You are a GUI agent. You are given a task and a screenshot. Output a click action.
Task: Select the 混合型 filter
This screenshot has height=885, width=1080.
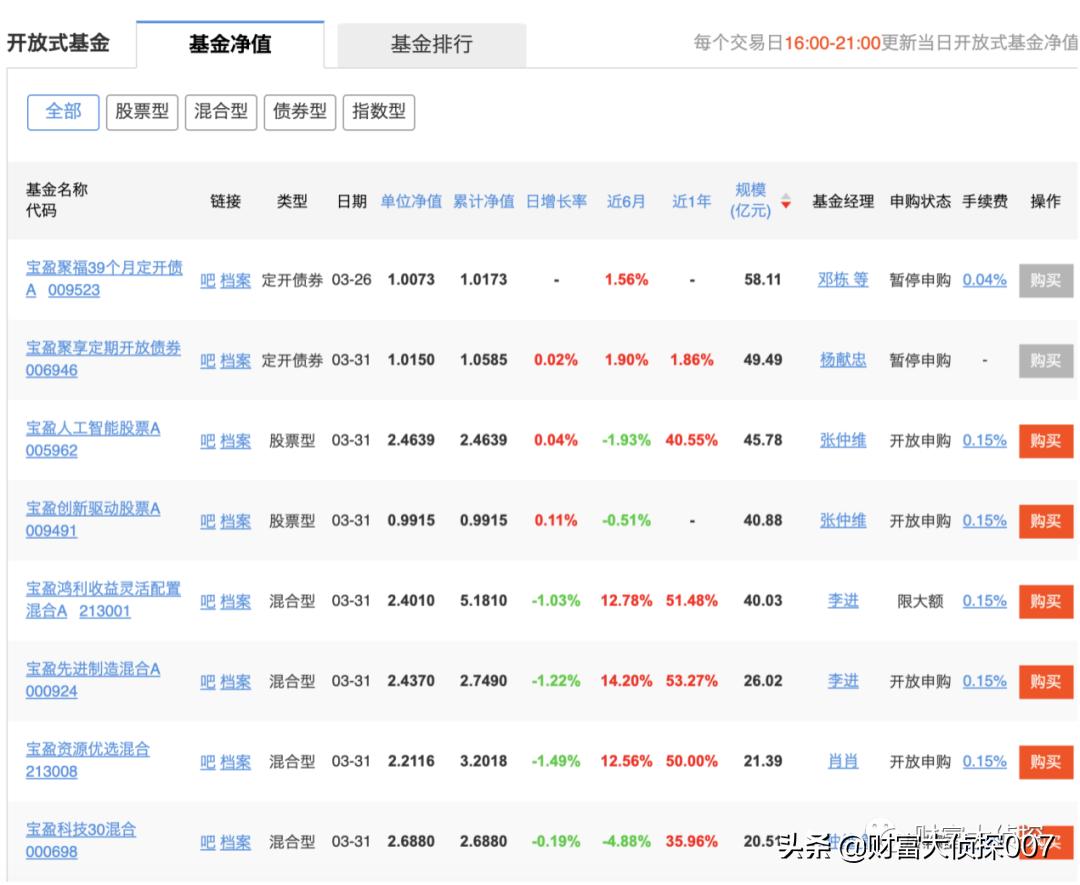click(221, 112)
